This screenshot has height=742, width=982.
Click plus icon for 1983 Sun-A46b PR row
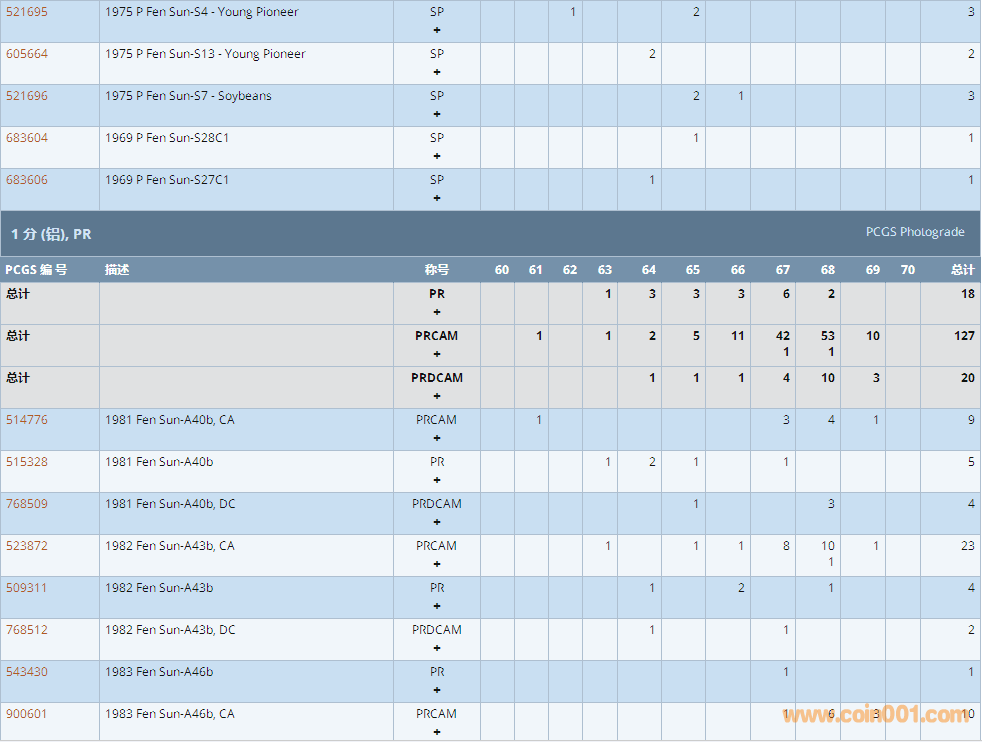tap(437, 690)
